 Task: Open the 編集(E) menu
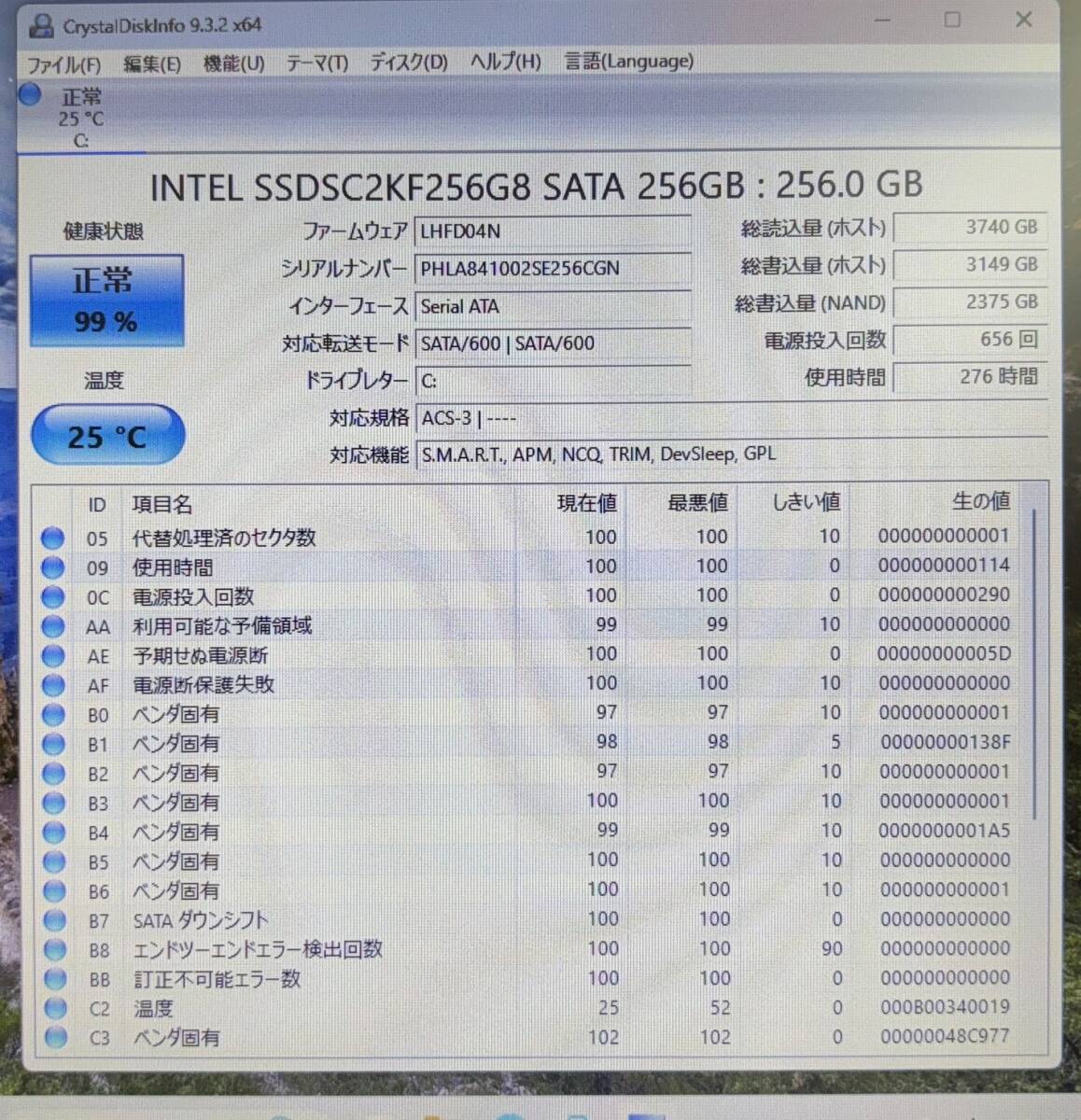click(x=151, y=63)
